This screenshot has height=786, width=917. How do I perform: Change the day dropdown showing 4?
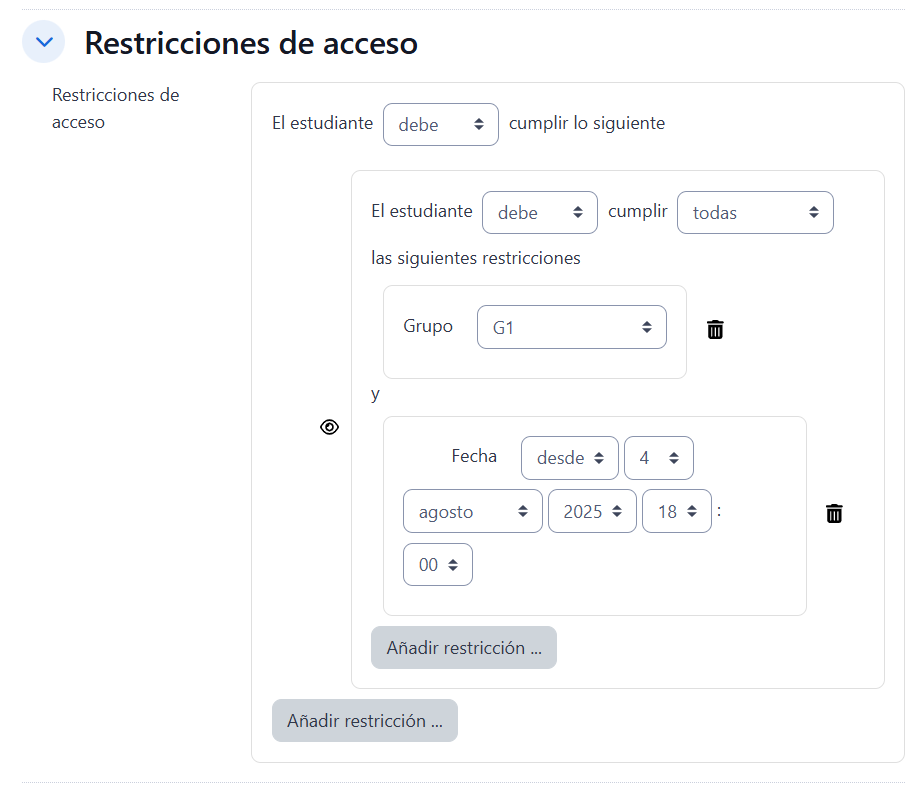(x=658, y=458)
